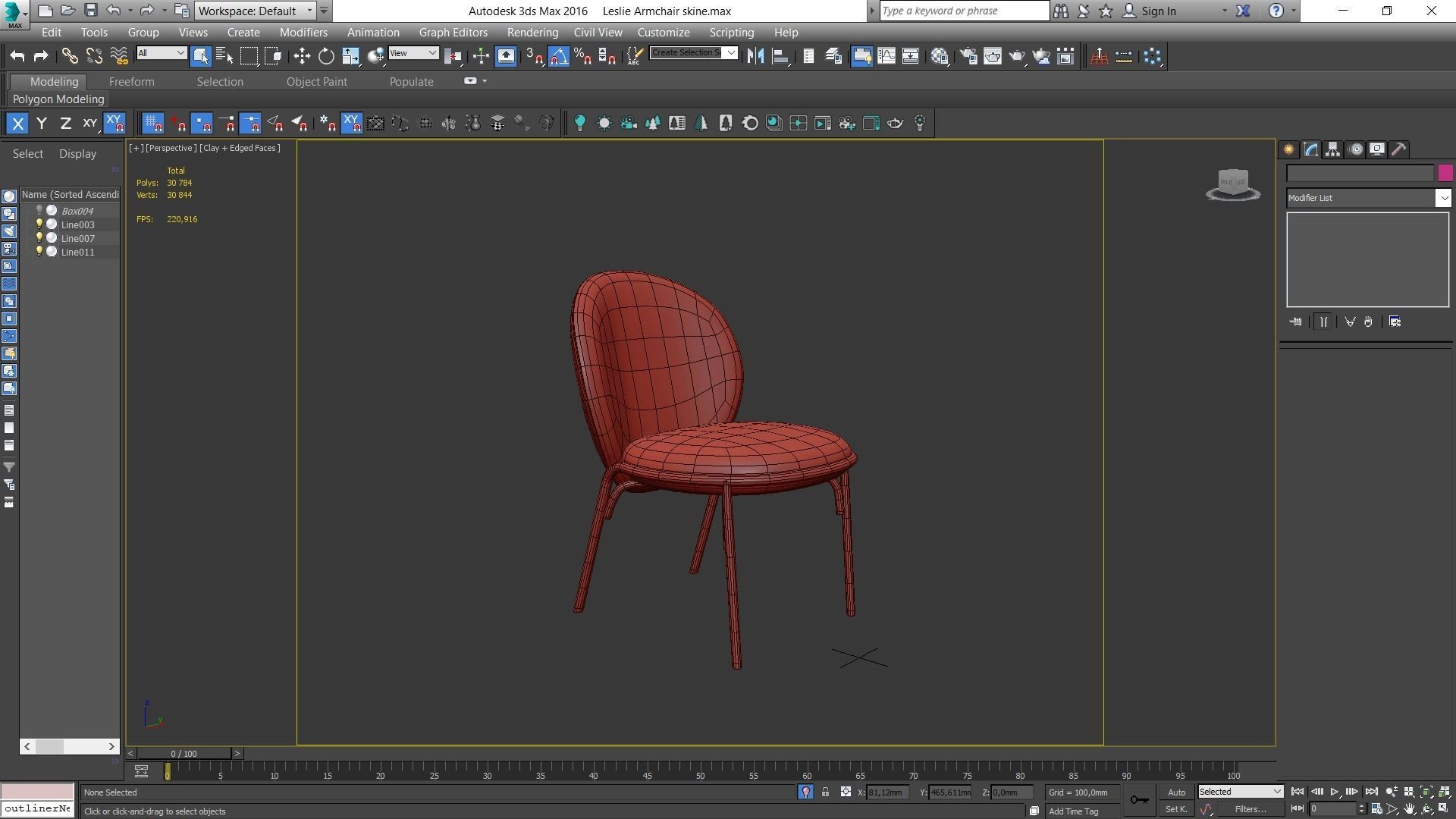Activate Select and Move tool
Viewport: 1456px width, 819px height.
pyautogui.click(x=302, y=56)
